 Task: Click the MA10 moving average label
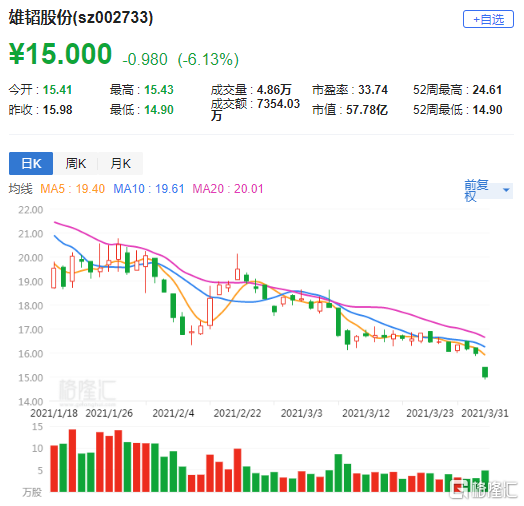coord(149,189)
